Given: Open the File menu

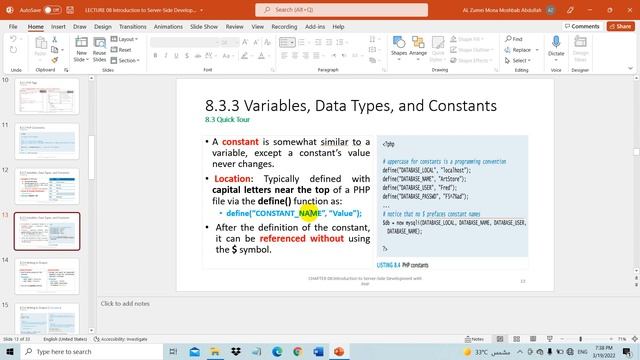Looking at the screenshot, I should [13, 27].
